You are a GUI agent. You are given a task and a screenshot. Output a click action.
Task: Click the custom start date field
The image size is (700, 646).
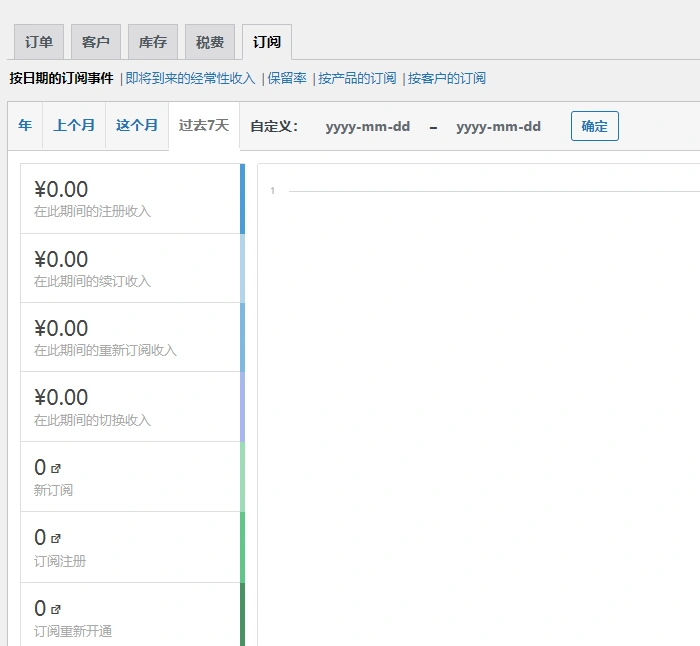click(x=368, y=127)
